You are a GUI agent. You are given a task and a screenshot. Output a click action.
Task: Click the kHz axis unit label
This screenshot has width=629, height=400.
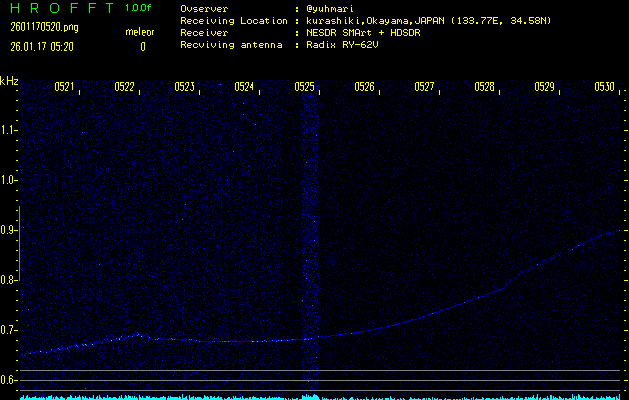point(9,81)
